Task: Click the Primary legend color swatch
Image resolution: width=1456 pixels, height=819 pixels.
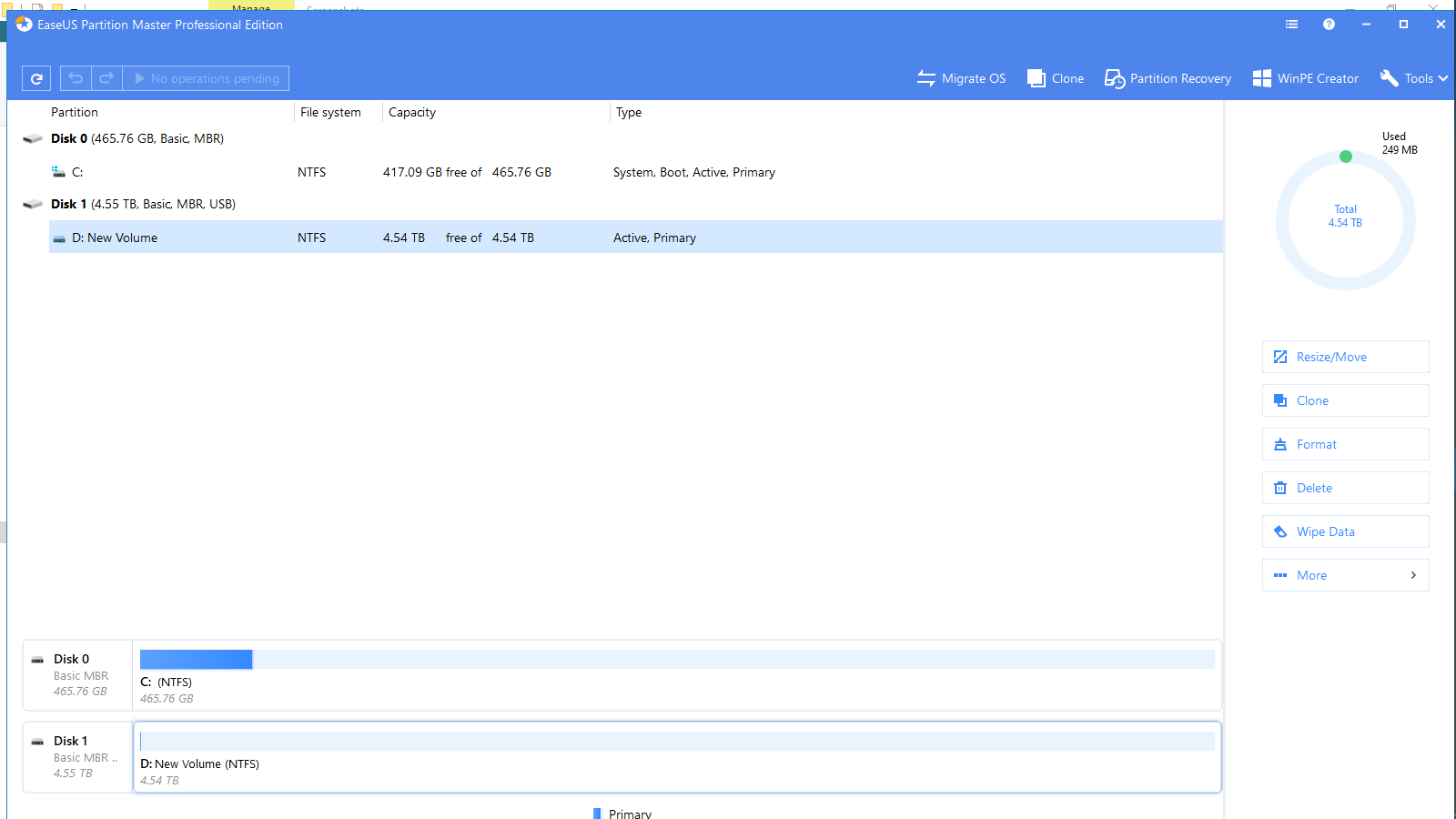Action: click(x=597, y=814)
